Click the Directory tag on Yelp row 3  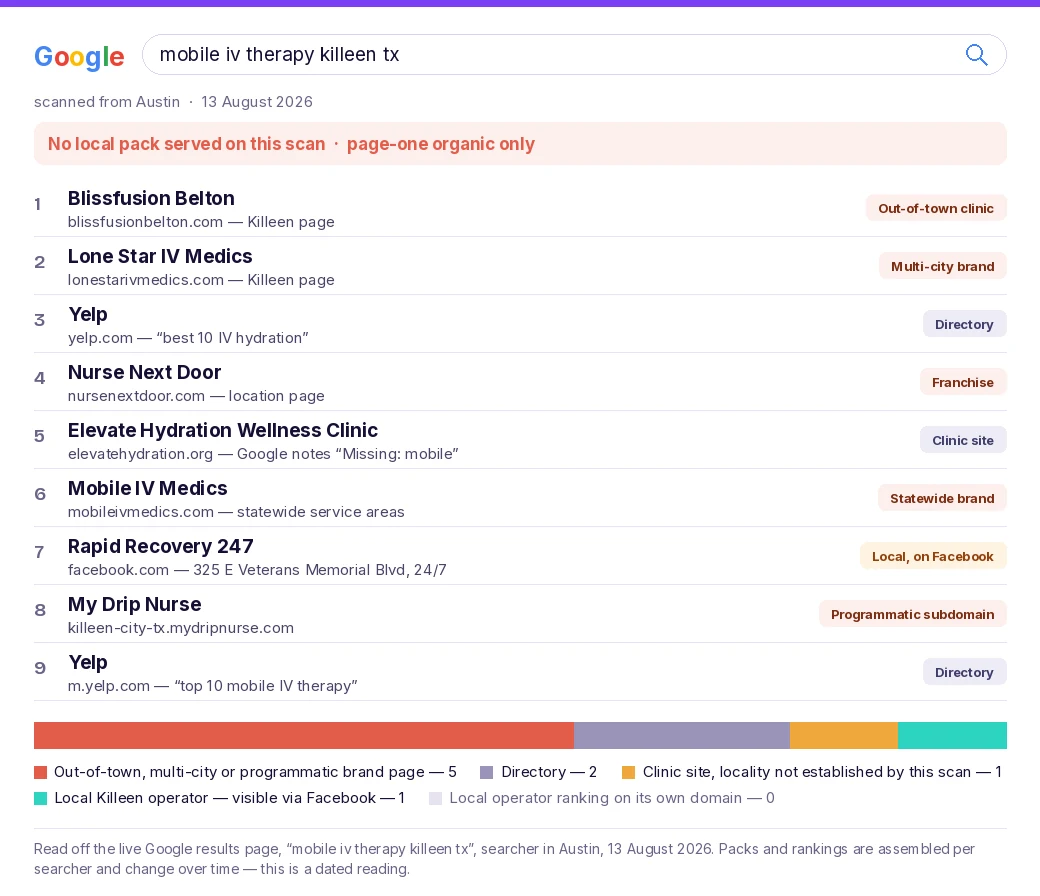(964, 324)
